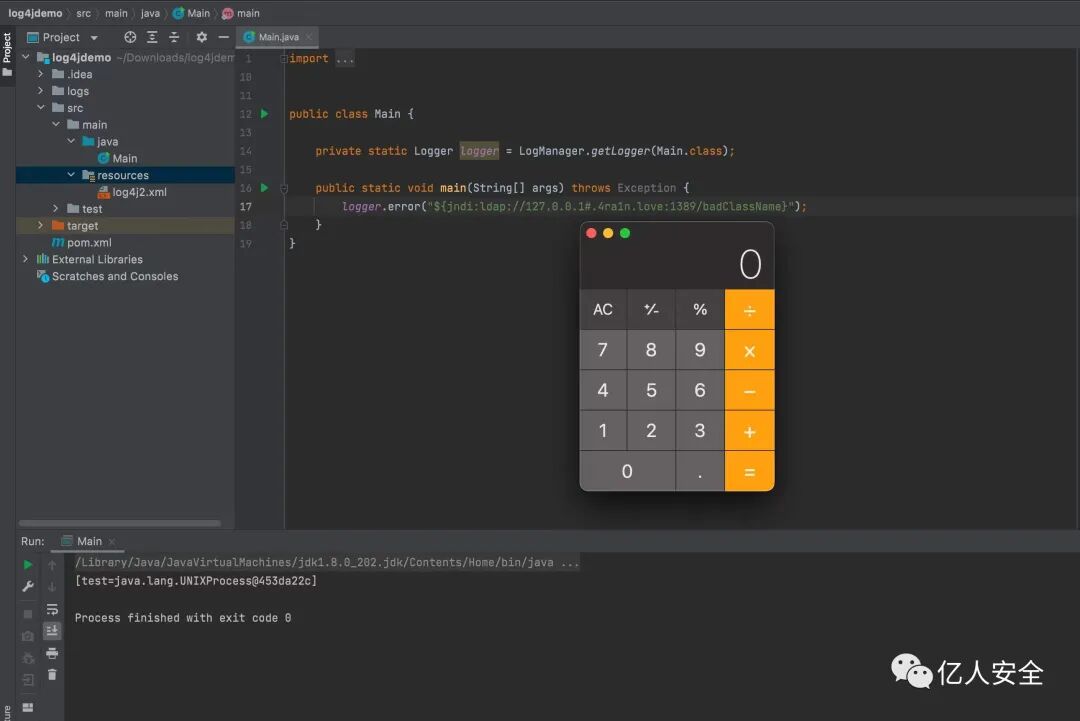The width and height of the screenshot is (1080, 721).
Task: Click java in the breadcrumb bar
Action: click(x=150, y=13)
